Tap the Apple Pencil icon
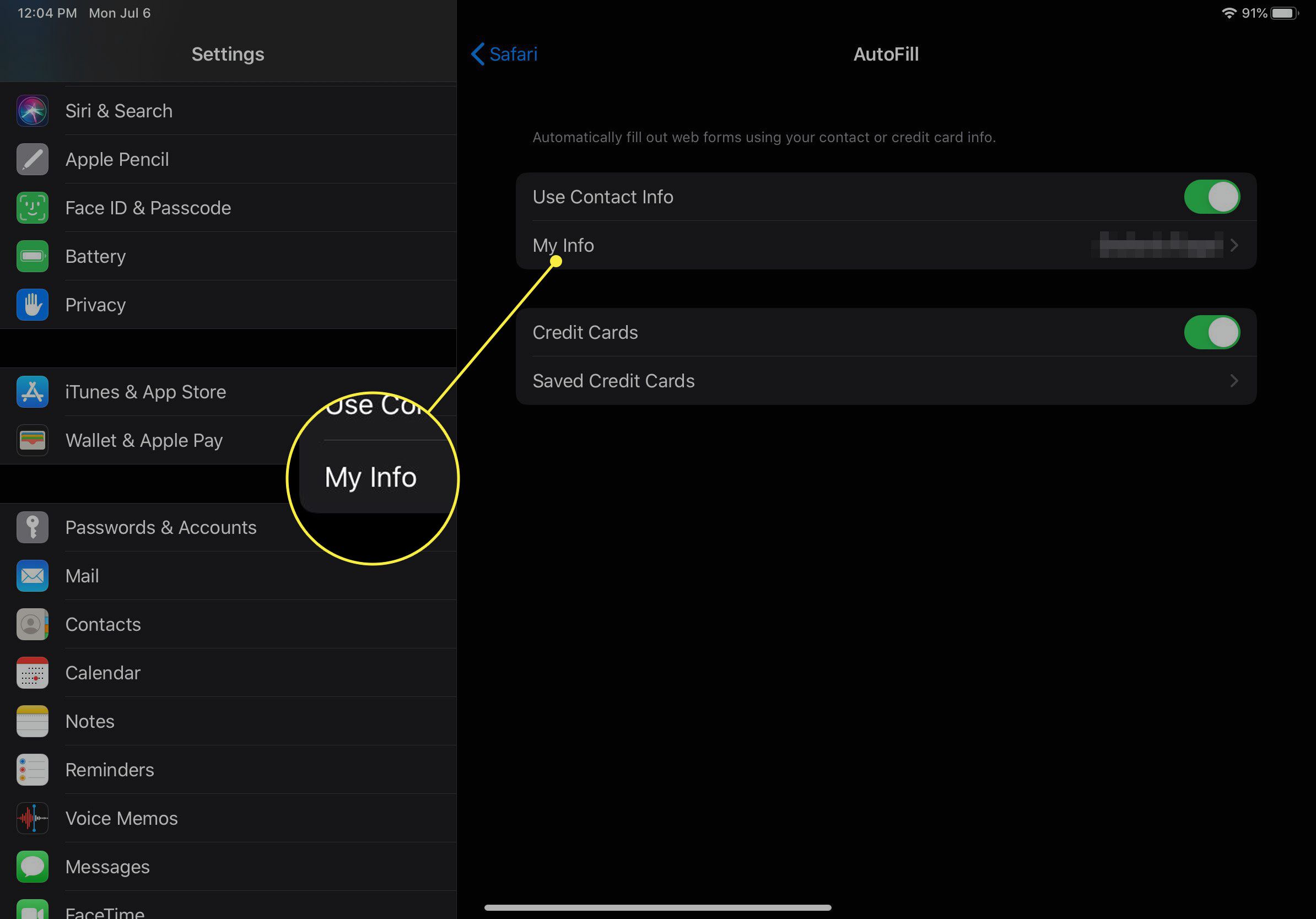The image size is (1316, 919). (32, 159)
